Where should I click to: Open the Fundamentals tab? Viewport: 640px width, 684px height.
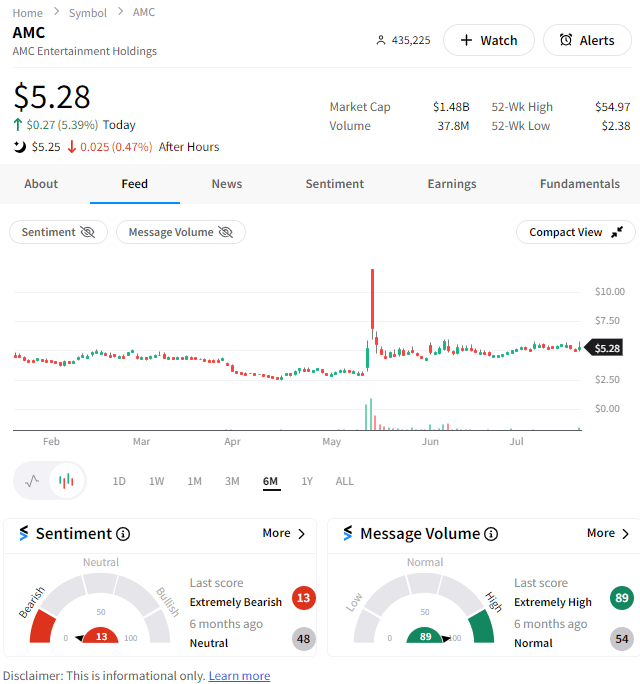580,184
